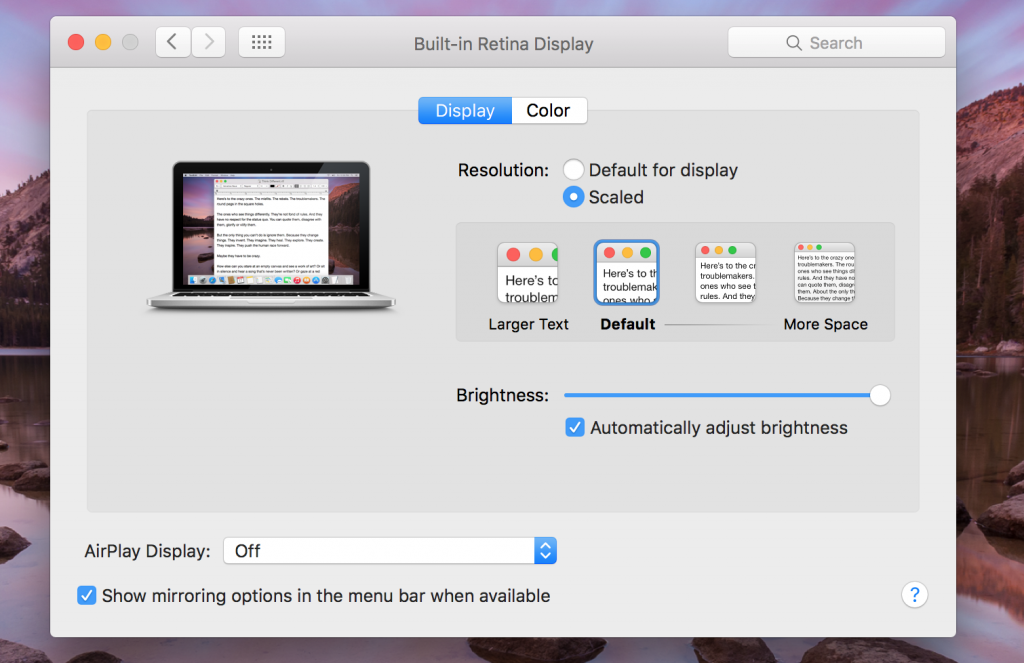
Task: Switch to the Color tab
Action: [549, 110]
